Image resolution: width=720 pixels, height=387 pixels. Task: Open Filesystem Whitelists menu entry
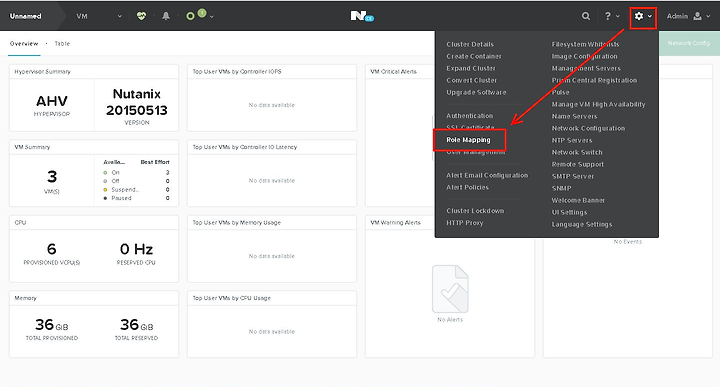coord(585,44)
